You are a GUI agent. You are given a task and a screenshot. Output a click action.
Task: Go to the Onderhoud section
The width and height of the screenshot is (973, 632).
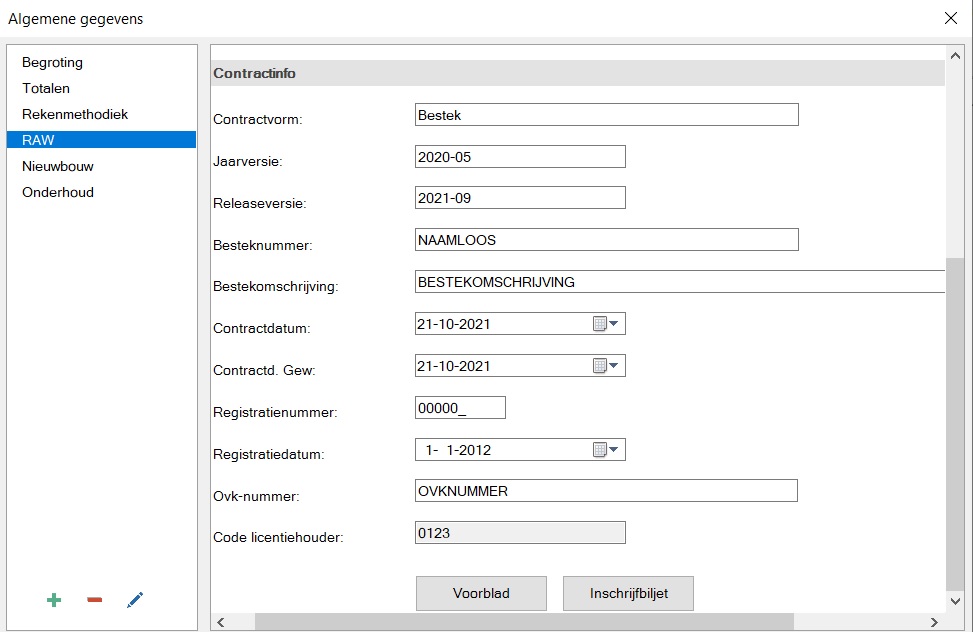click(x=58, y=192)
